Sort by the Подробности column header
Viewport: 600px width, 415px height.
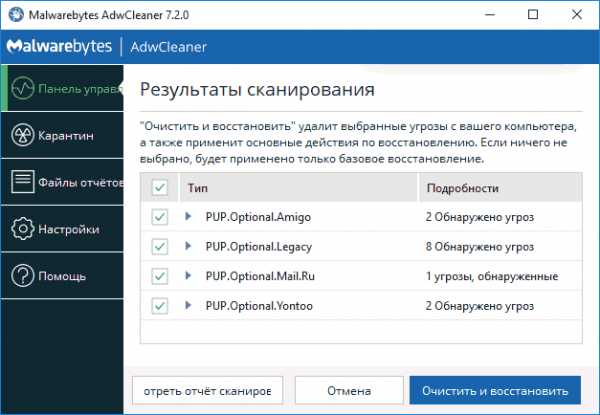tap(501, 187)
